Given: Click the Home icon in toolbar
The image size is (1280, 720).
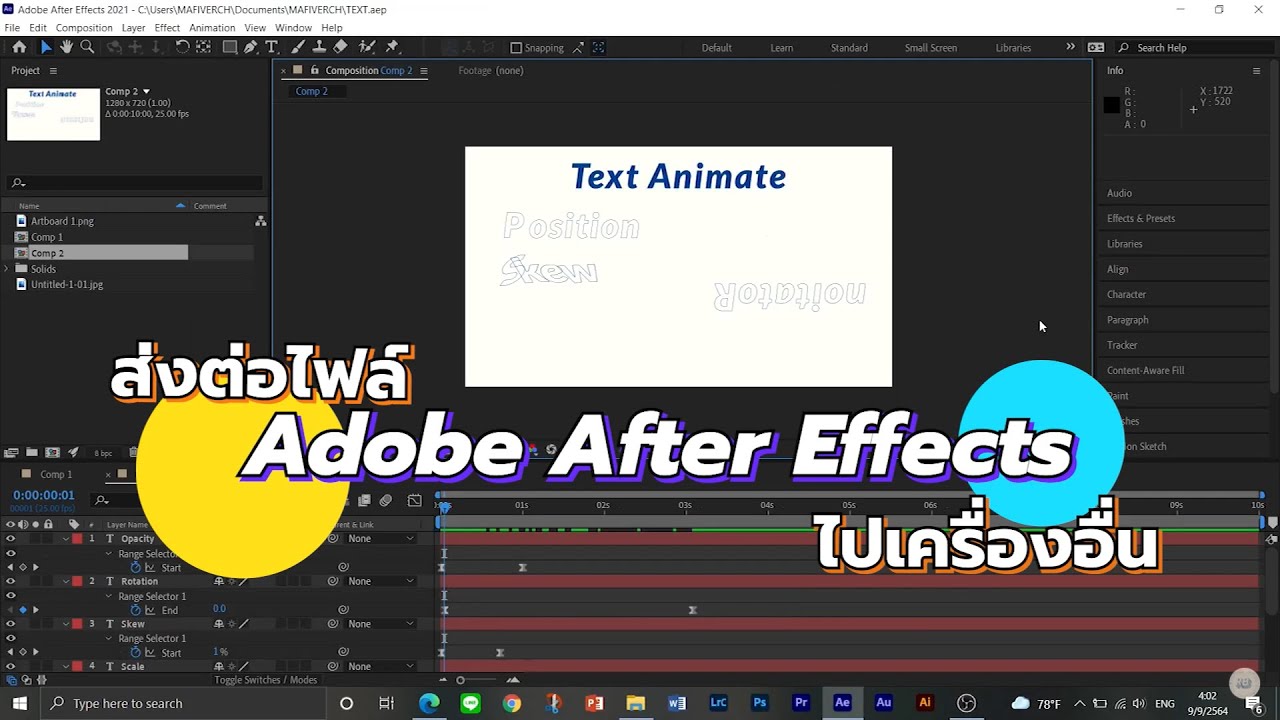Looking at the screenshot, I should (19, 47).
